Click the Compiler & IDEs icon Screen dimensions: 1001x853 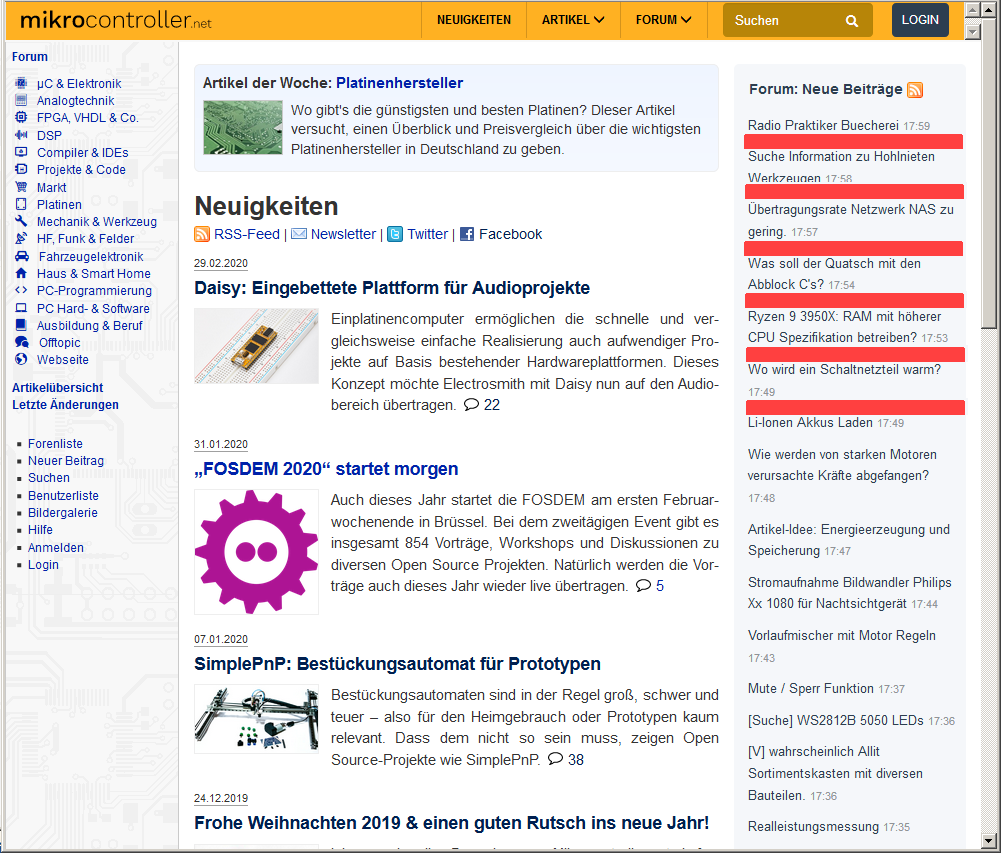[21, 152]
